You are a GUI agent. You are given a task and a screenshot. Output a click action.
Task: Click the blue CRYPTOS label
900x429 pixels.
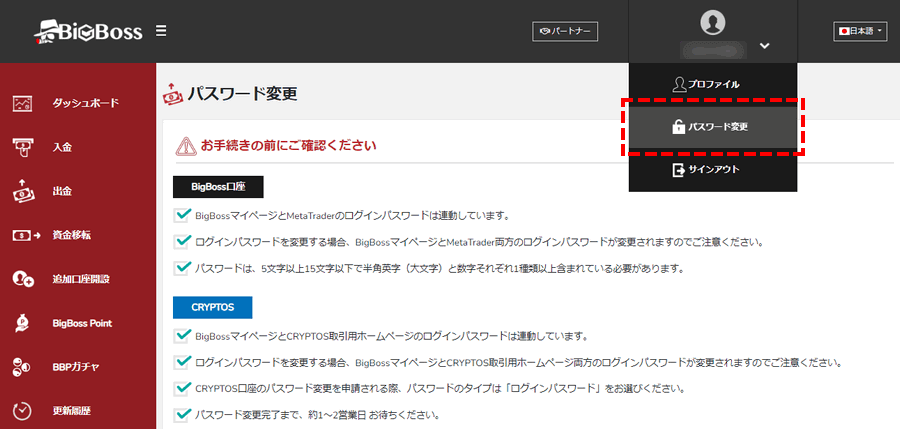pos(212,307)
